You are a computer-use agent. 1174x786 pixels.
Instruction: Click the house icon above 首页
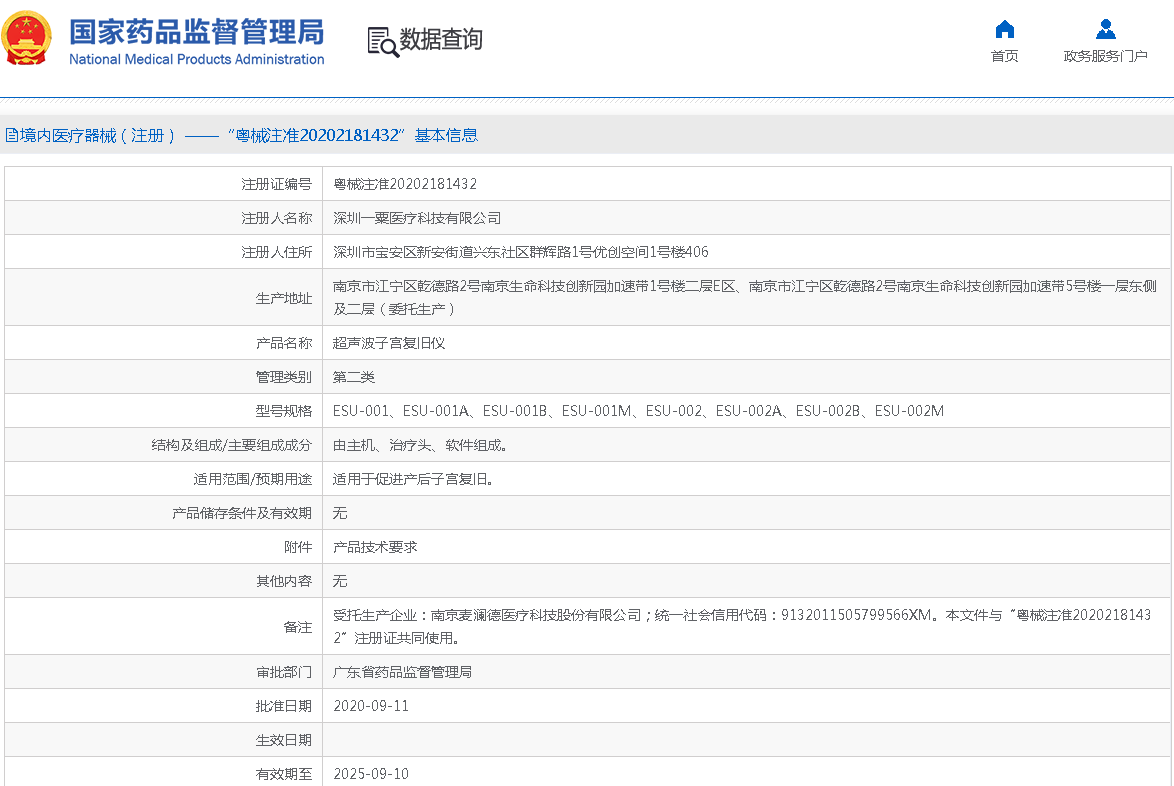[x=1004, y=29]
